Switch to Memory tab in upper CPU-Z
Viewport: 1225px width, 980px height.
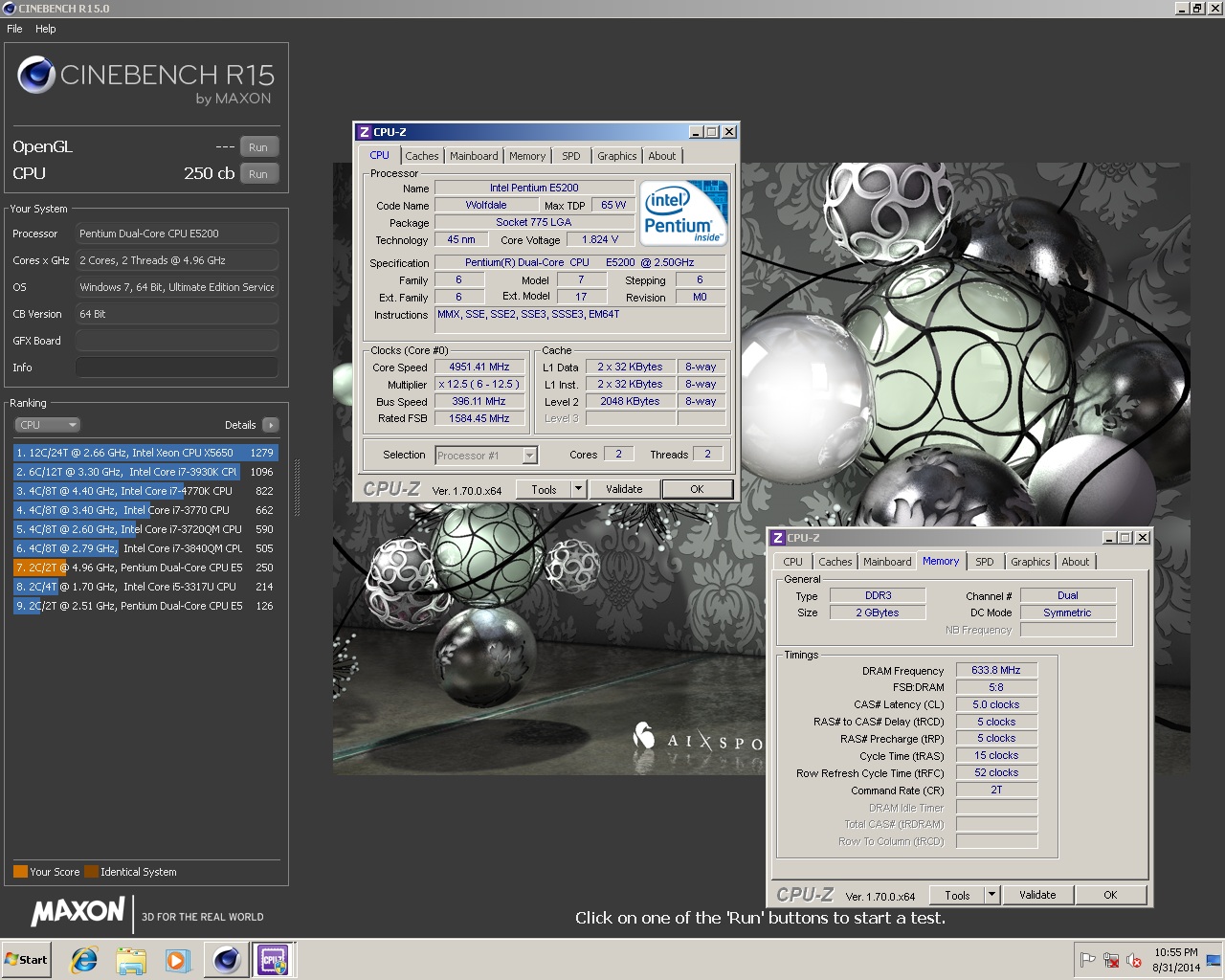pyautogui.click(x=527, y=156)
